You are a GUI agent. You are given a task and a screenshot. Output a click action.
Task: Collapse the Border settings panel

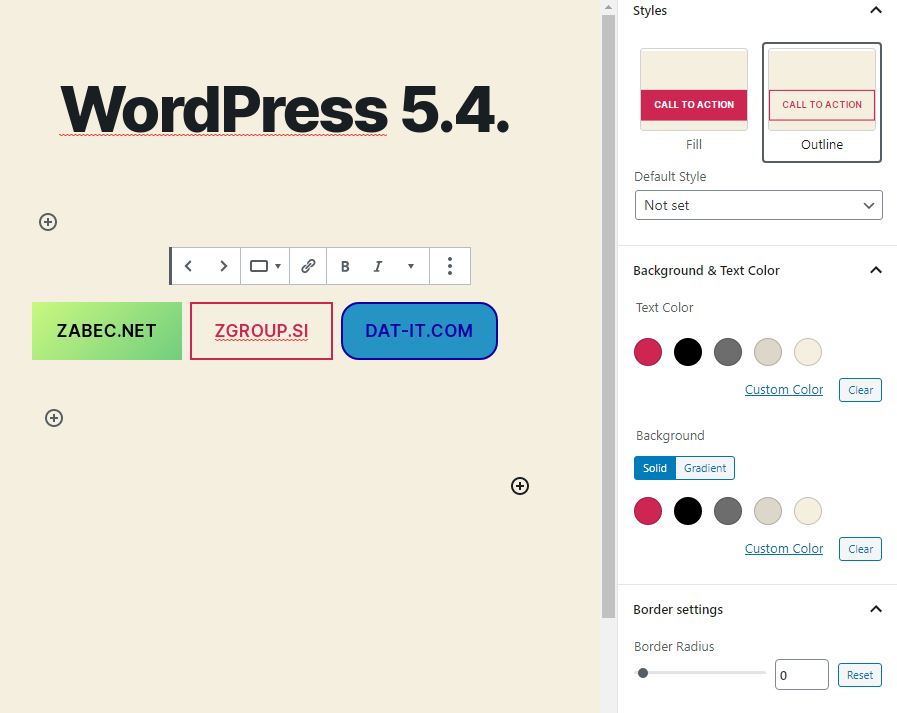(x=876, y=609)
